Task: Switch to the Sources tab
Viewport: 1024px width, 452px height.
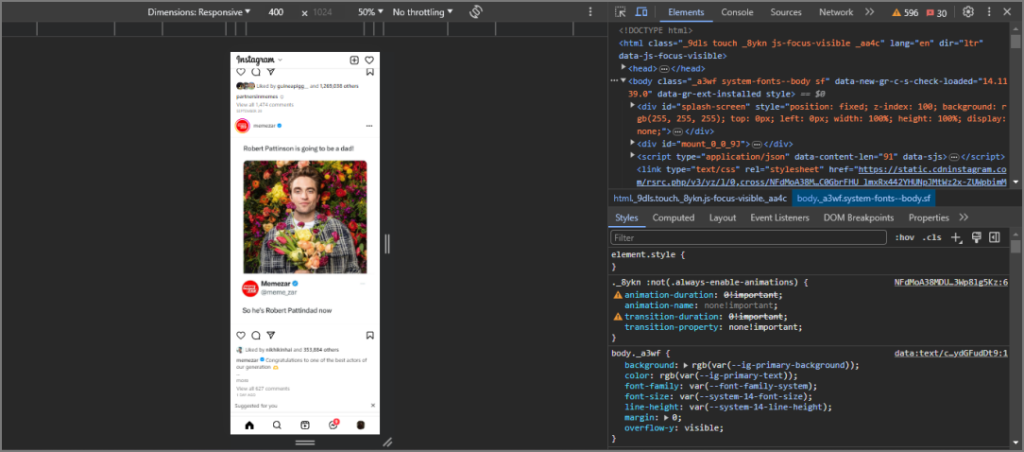Action: point(786,12)
